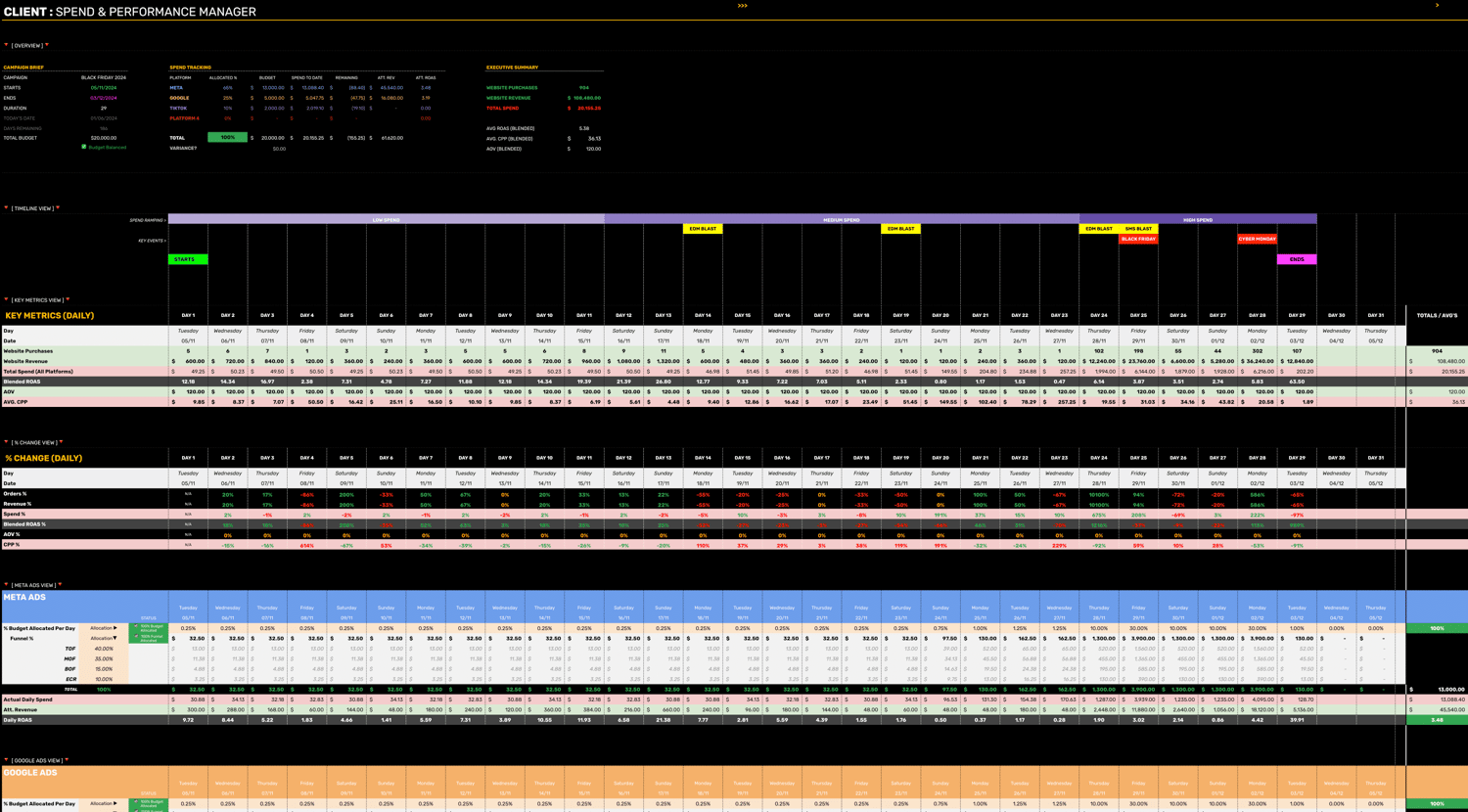Select the KEY METRICS (DAILY) heading
Viewport: 1468px width, 812px height.
pos(50,316)
